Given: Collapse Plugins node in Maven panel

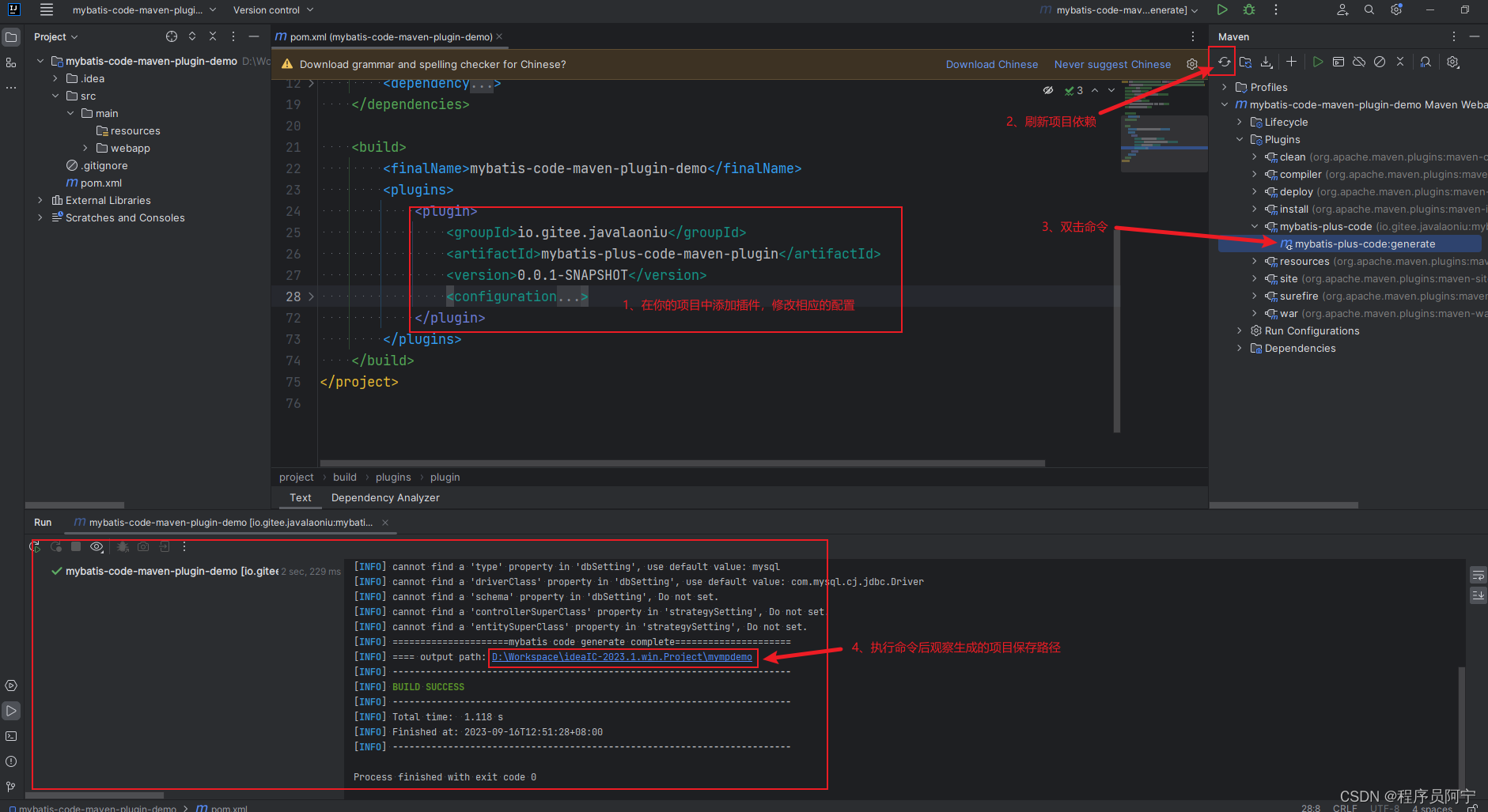Looking at the screenshot, I should (x=1240, y=139).
